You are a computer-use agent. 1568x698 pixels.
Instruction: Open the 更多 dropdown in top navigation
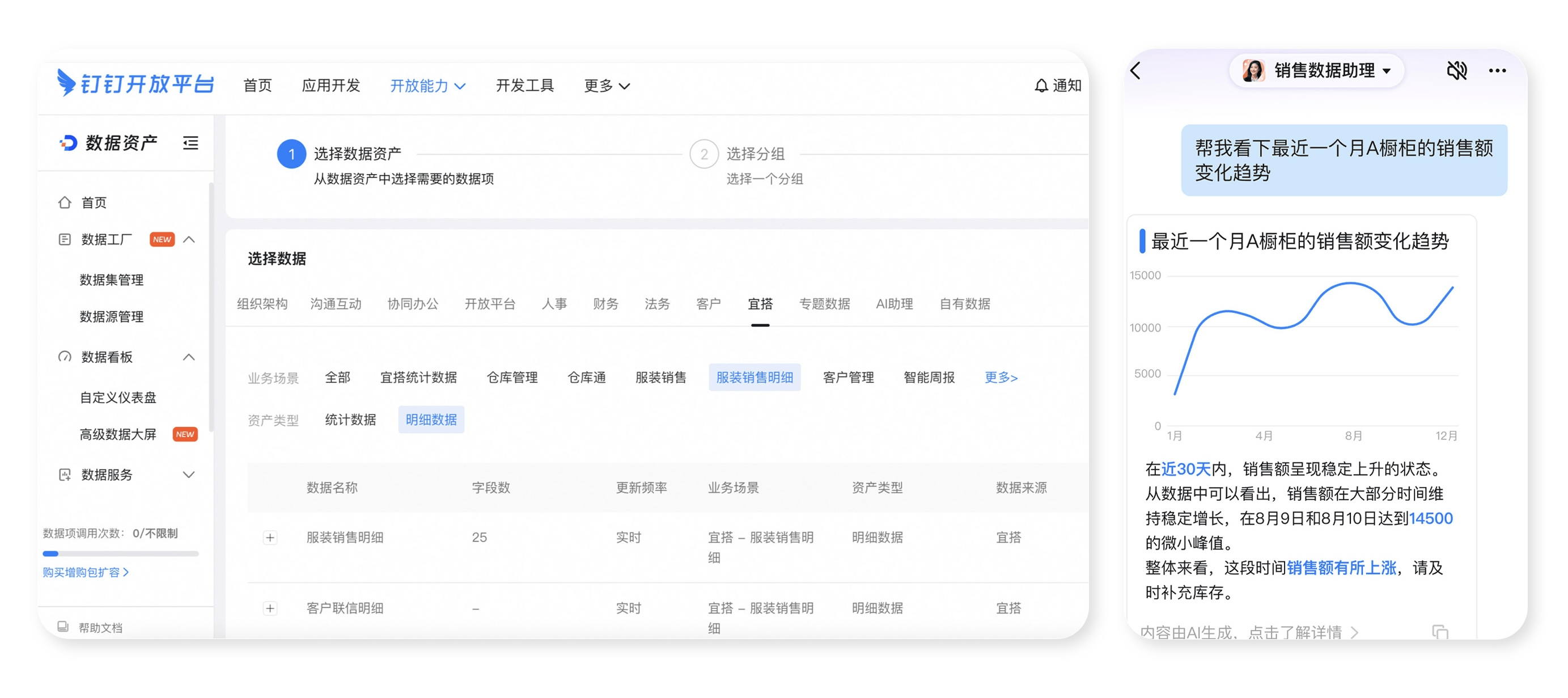point(607,86)
